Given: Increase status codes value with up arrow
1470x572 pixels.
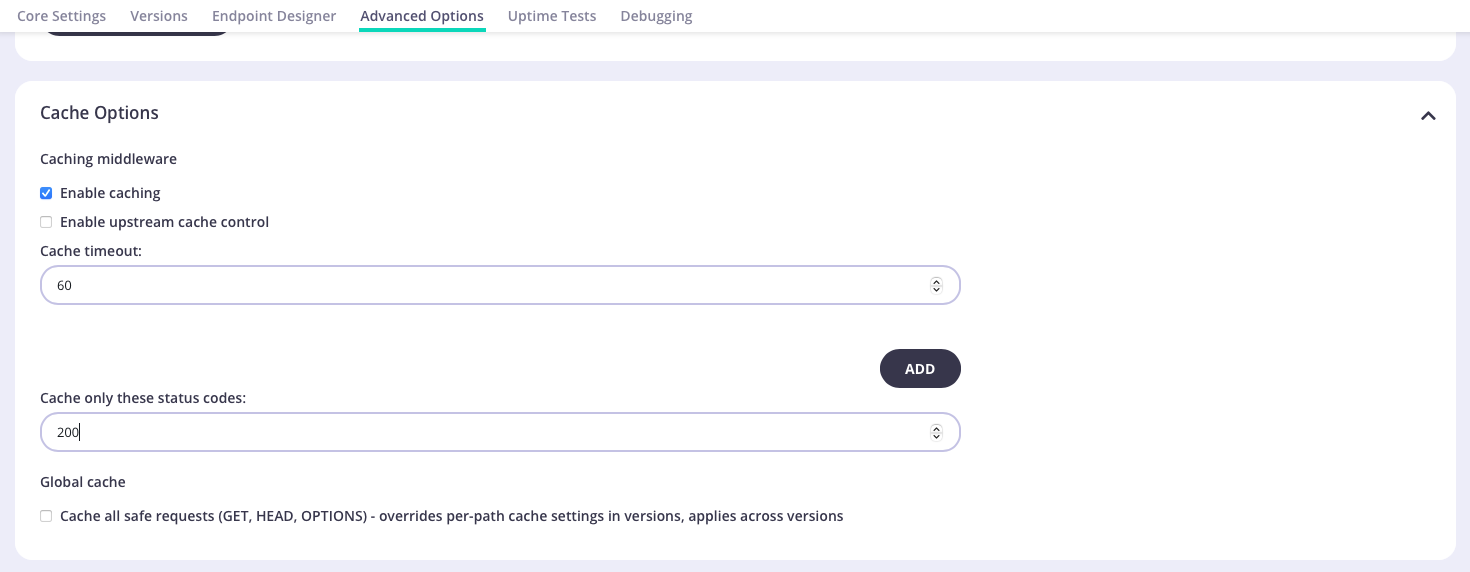Looking at the screenshot, I should (936, 428).
